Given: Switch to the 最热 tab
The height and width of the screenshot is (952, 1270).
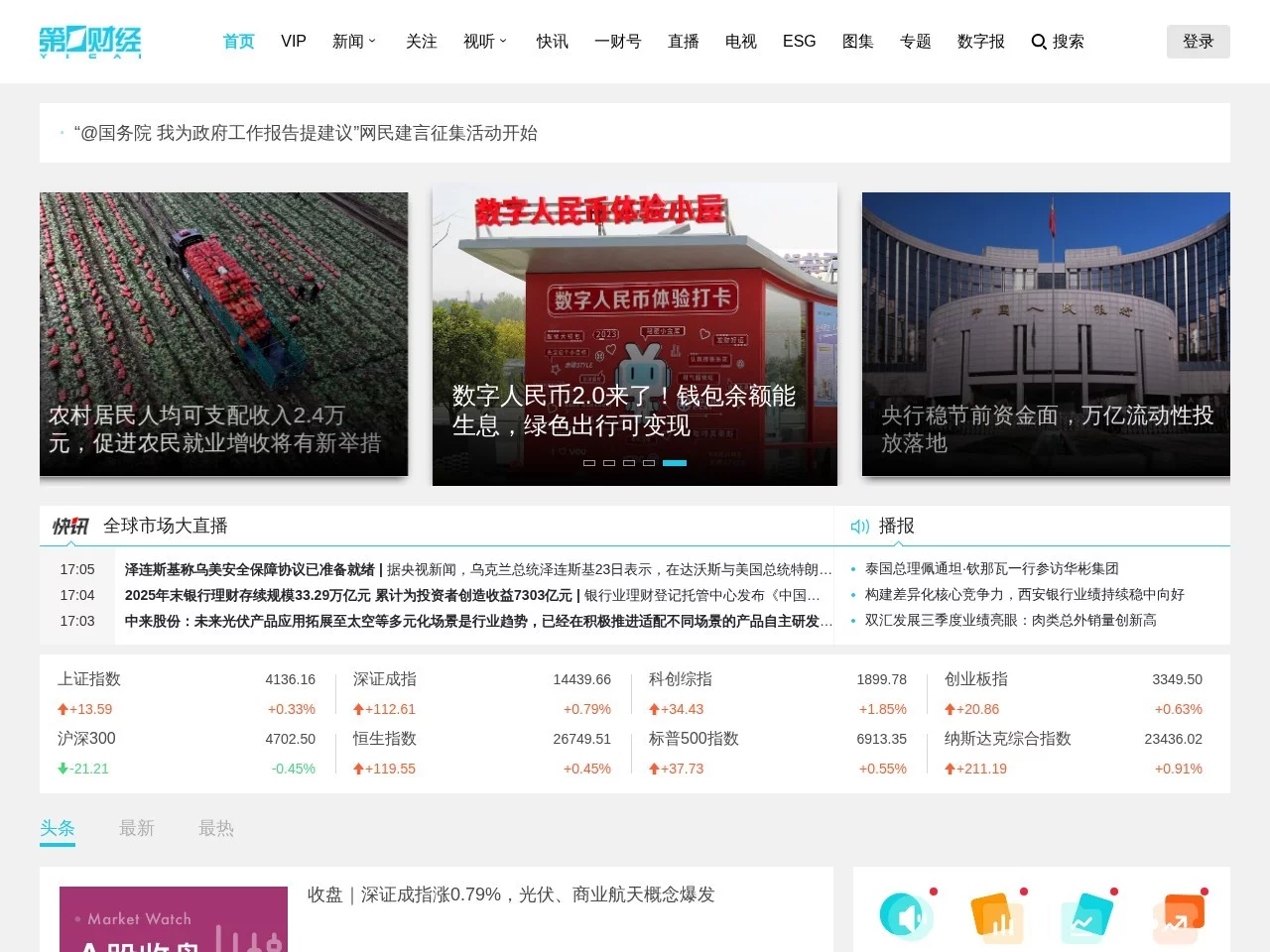Looking at the screenshot, I should pyautogui.click(x=215, y=829).
